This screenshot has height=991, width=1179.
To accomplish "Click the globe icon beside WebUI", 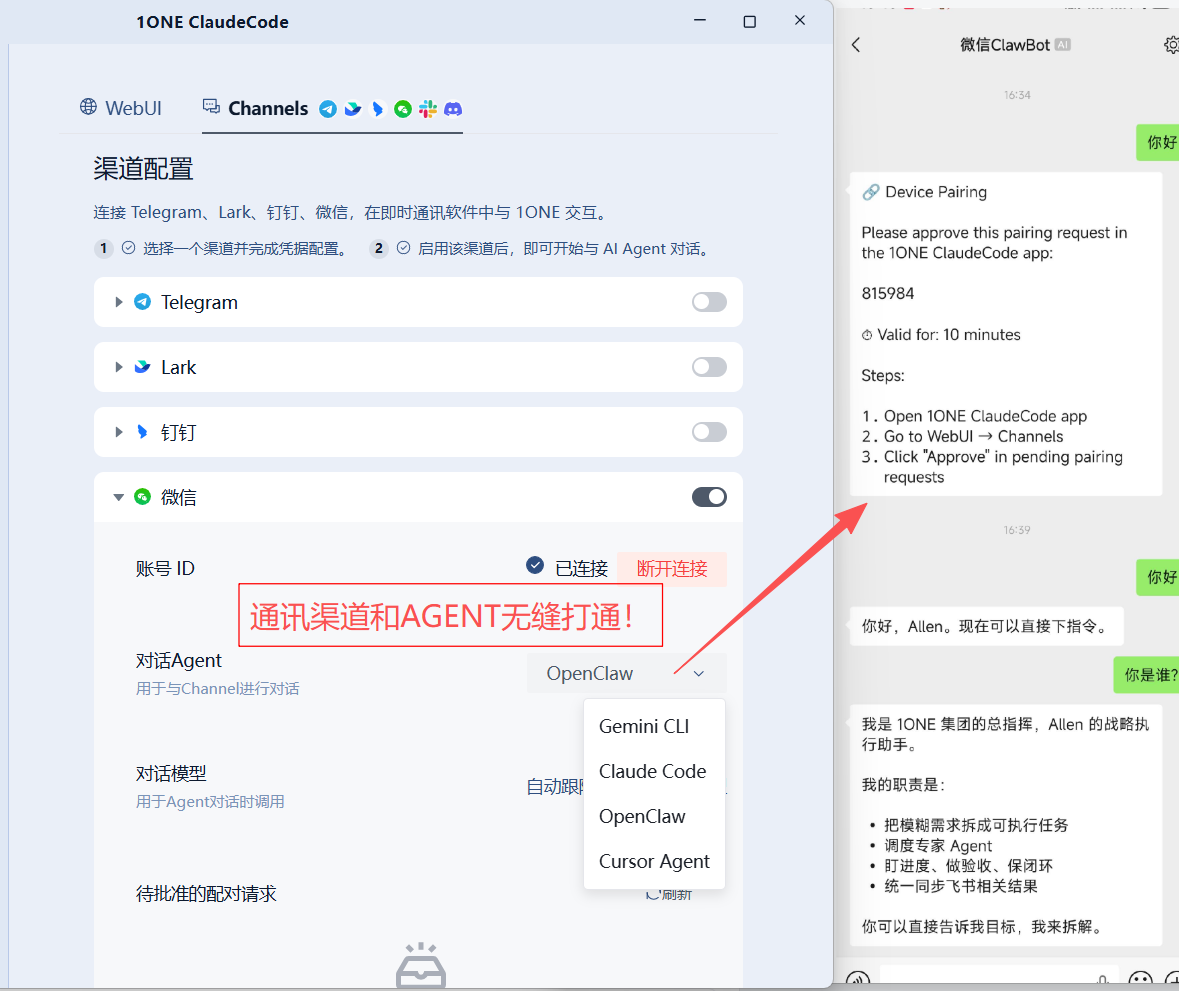I will pos(88,107).
